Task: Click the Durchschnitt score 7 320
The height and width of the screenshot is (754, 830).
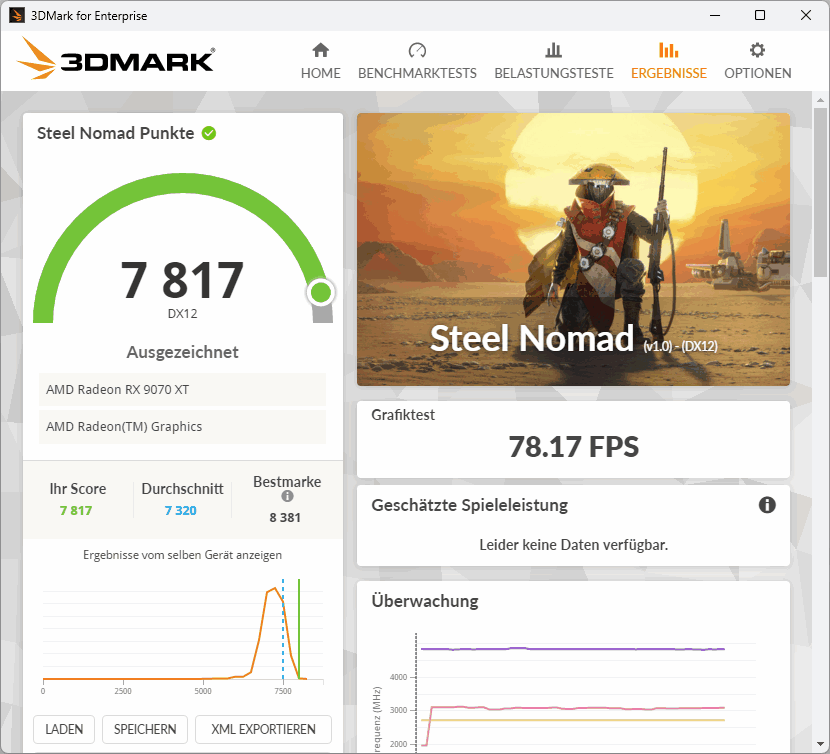Action: click(x=181, y=510)
